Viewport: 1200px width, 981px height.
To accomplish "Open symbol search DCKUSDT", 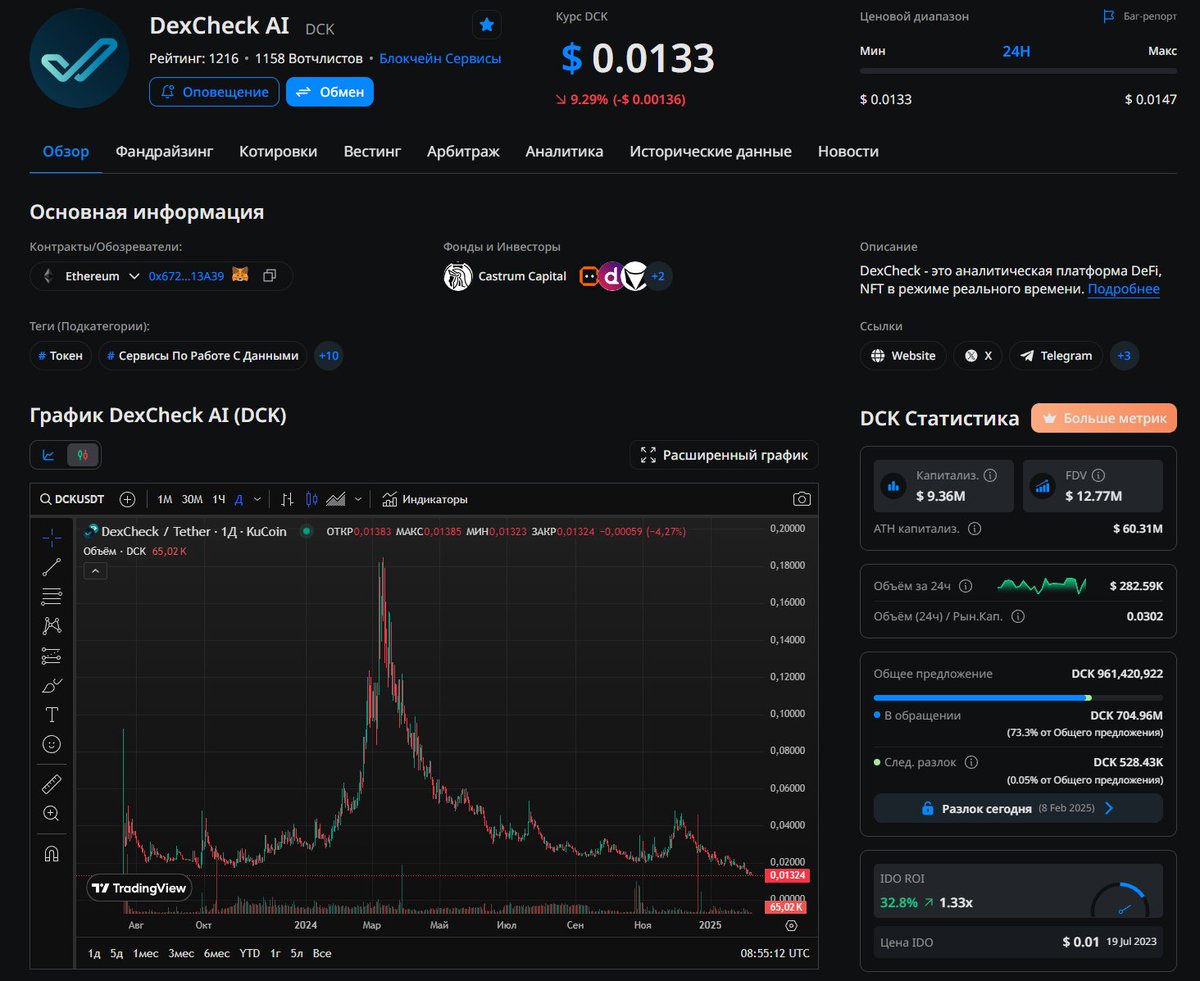I will point(72,499).
